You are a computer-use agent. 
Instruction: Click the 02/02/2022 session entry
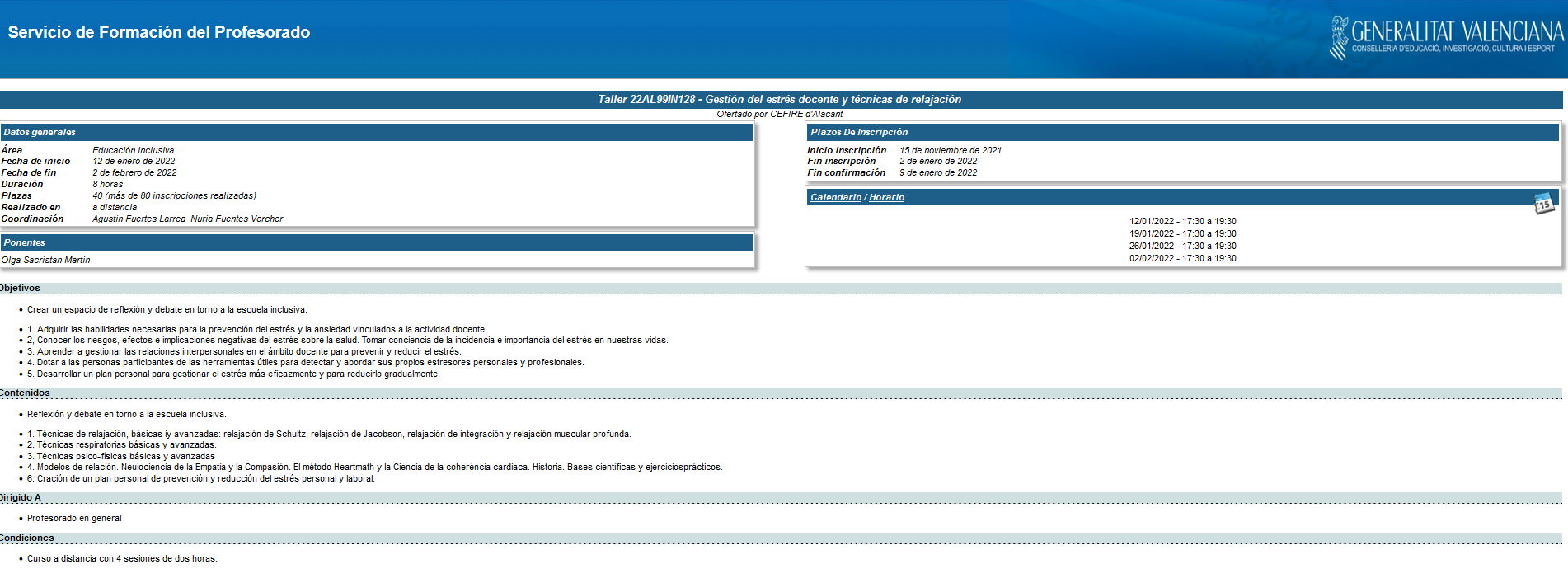[x=1182, y=259]
